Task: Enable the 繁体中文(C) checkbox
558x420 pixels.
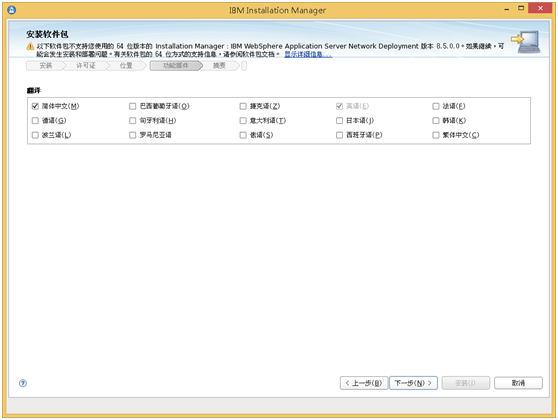Action: (x=436, y=135)
